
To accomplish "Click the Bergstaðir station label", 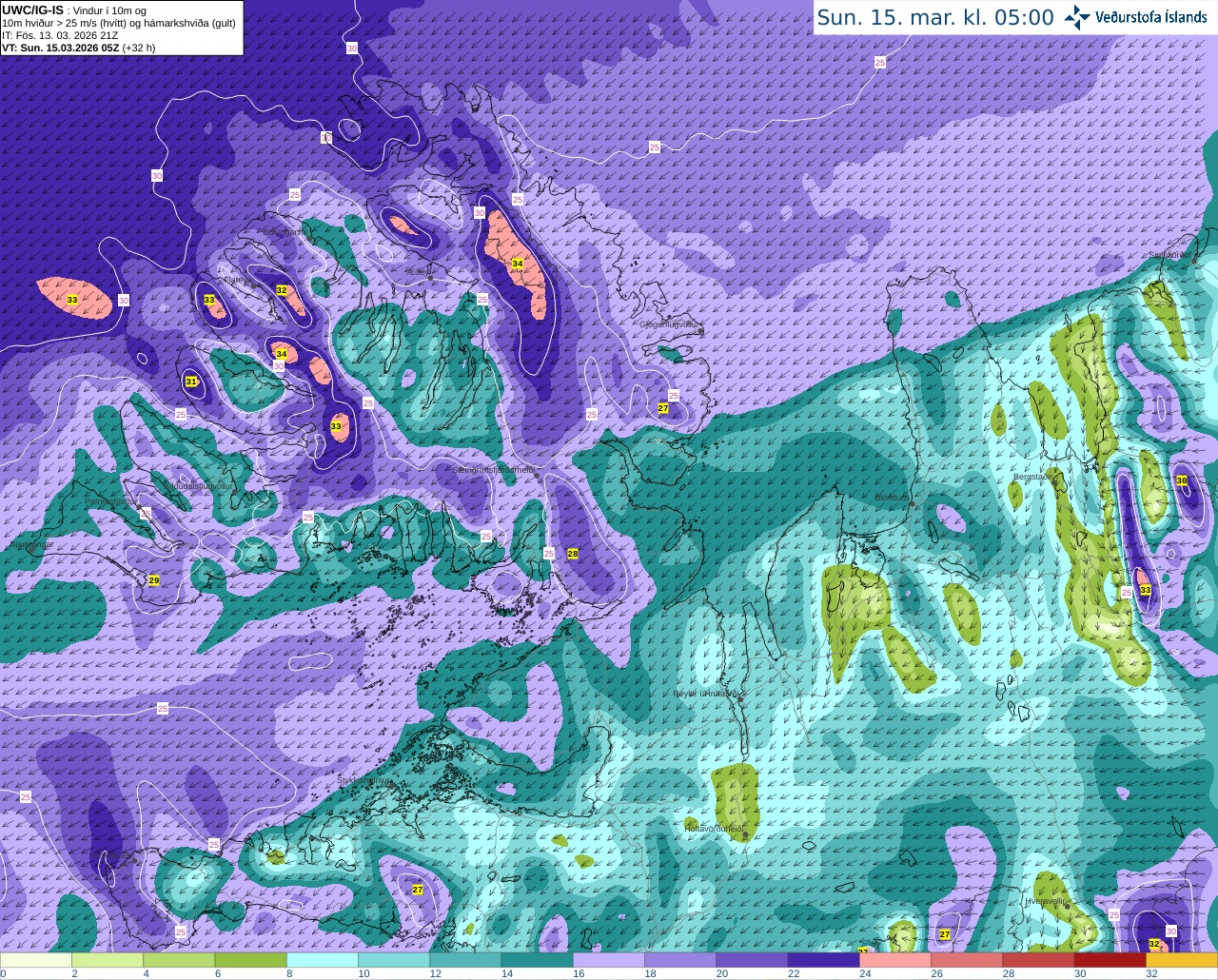I will [1035, 477].
